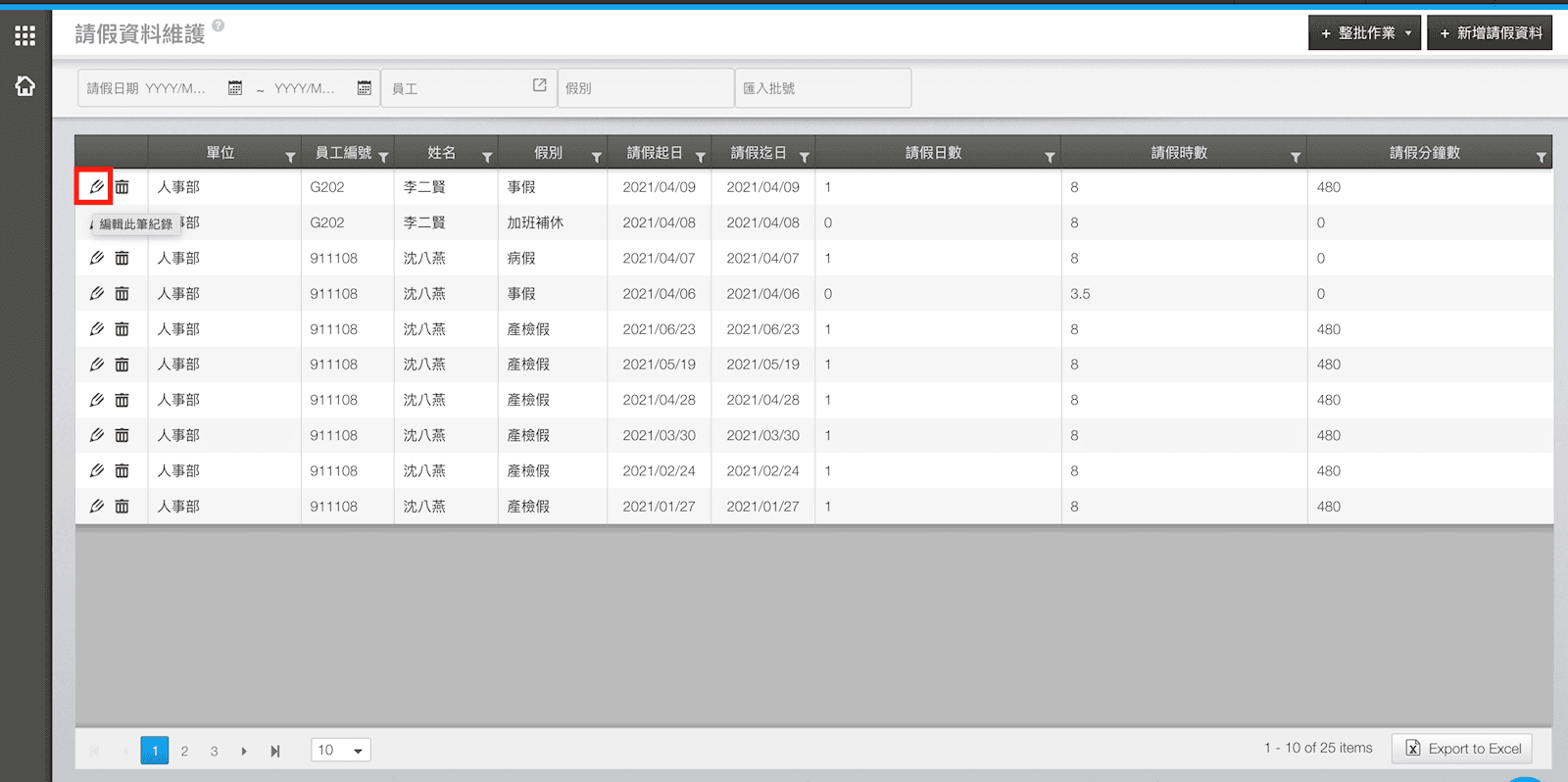Click edit pencil on first 事假 row
Screen dimensions: 1568x782
tap(96, 186)
